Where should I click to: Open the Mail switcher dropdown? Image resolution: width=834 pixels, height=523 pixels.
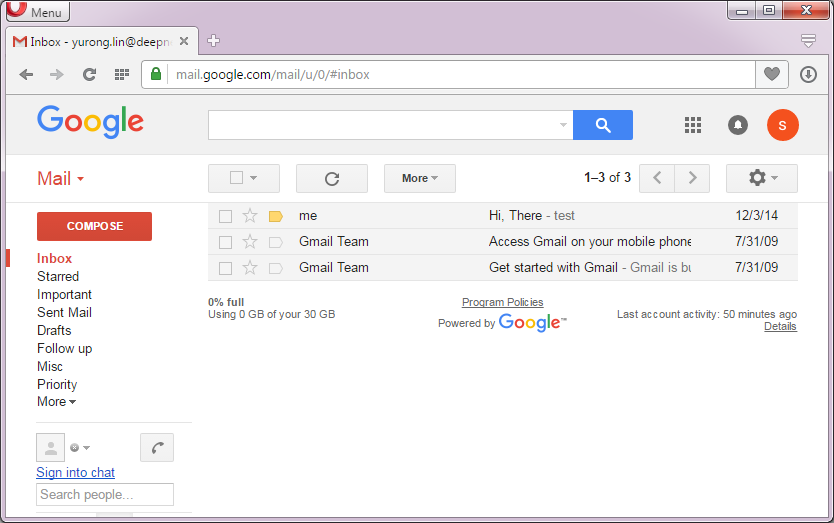[x=61, y=178]
